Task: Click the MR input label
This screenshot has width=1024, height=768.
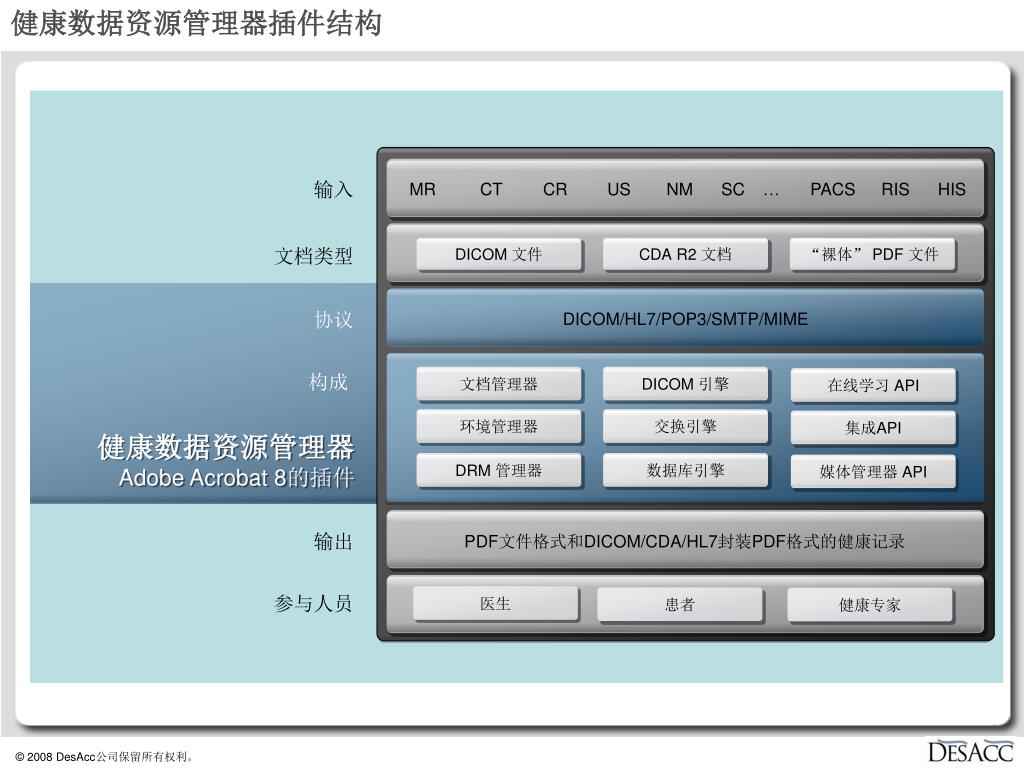Action: [x=423, y=189]
